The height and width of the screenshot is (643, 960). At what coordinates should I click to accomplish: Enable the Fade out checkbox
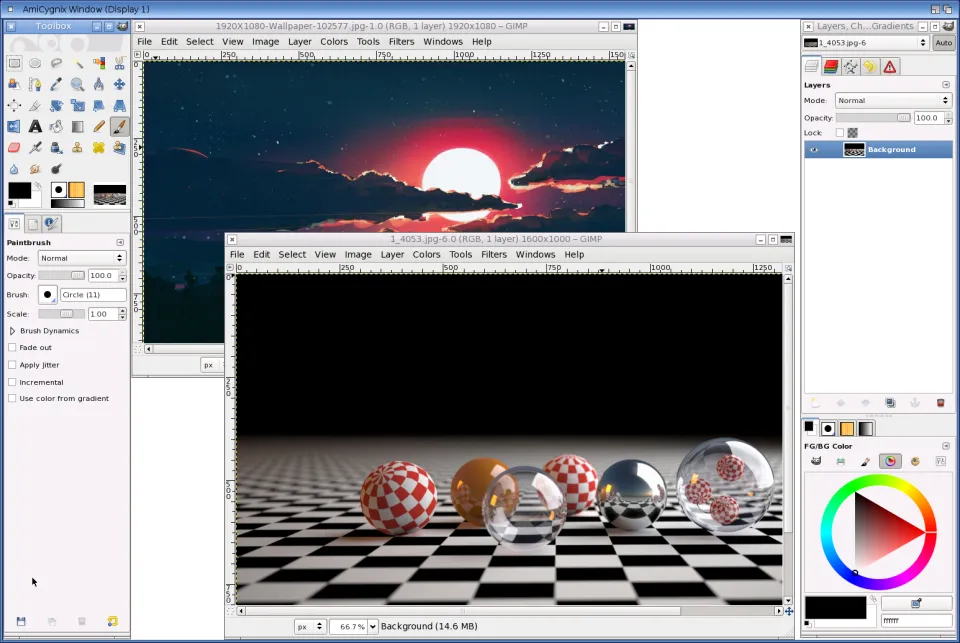point(12,348)
